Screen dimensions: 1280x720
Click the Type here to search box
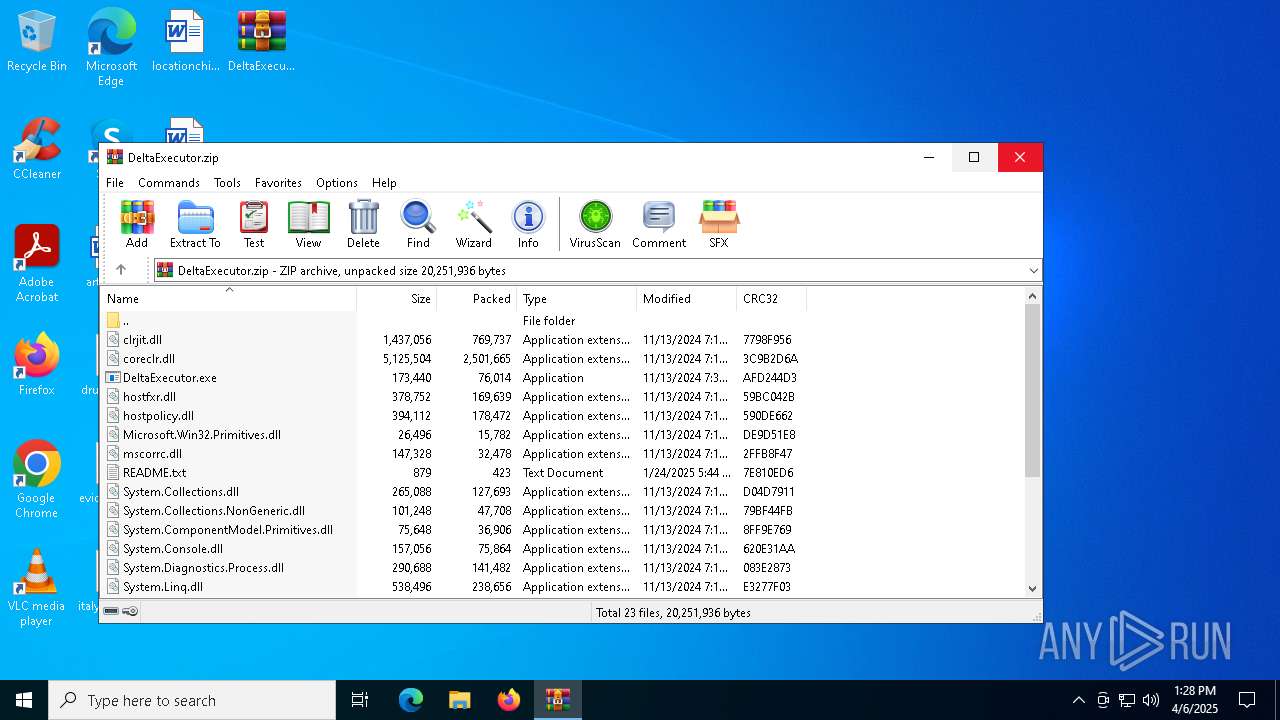point(192,700)
